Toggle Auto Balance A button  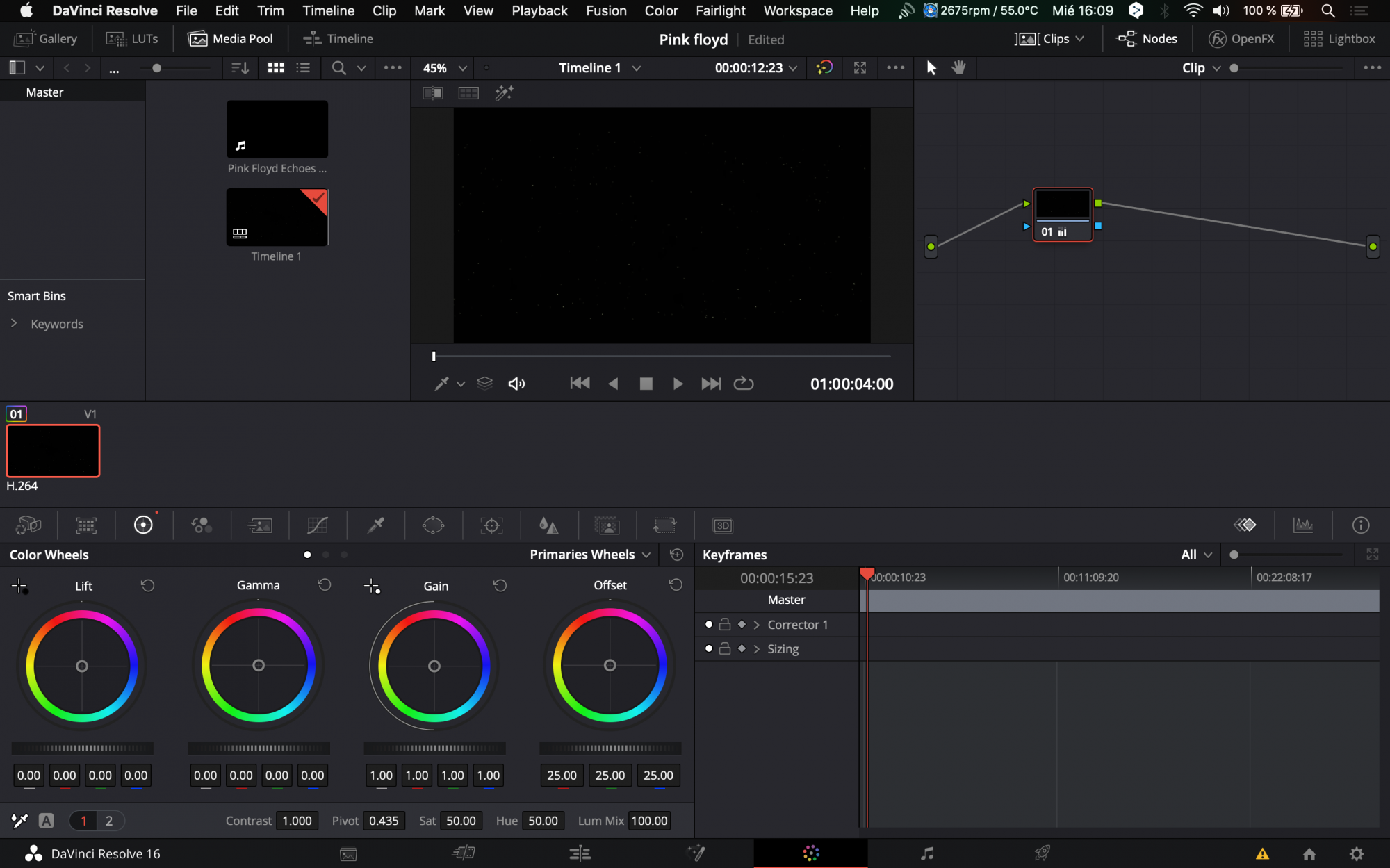[x=47, y=821]
